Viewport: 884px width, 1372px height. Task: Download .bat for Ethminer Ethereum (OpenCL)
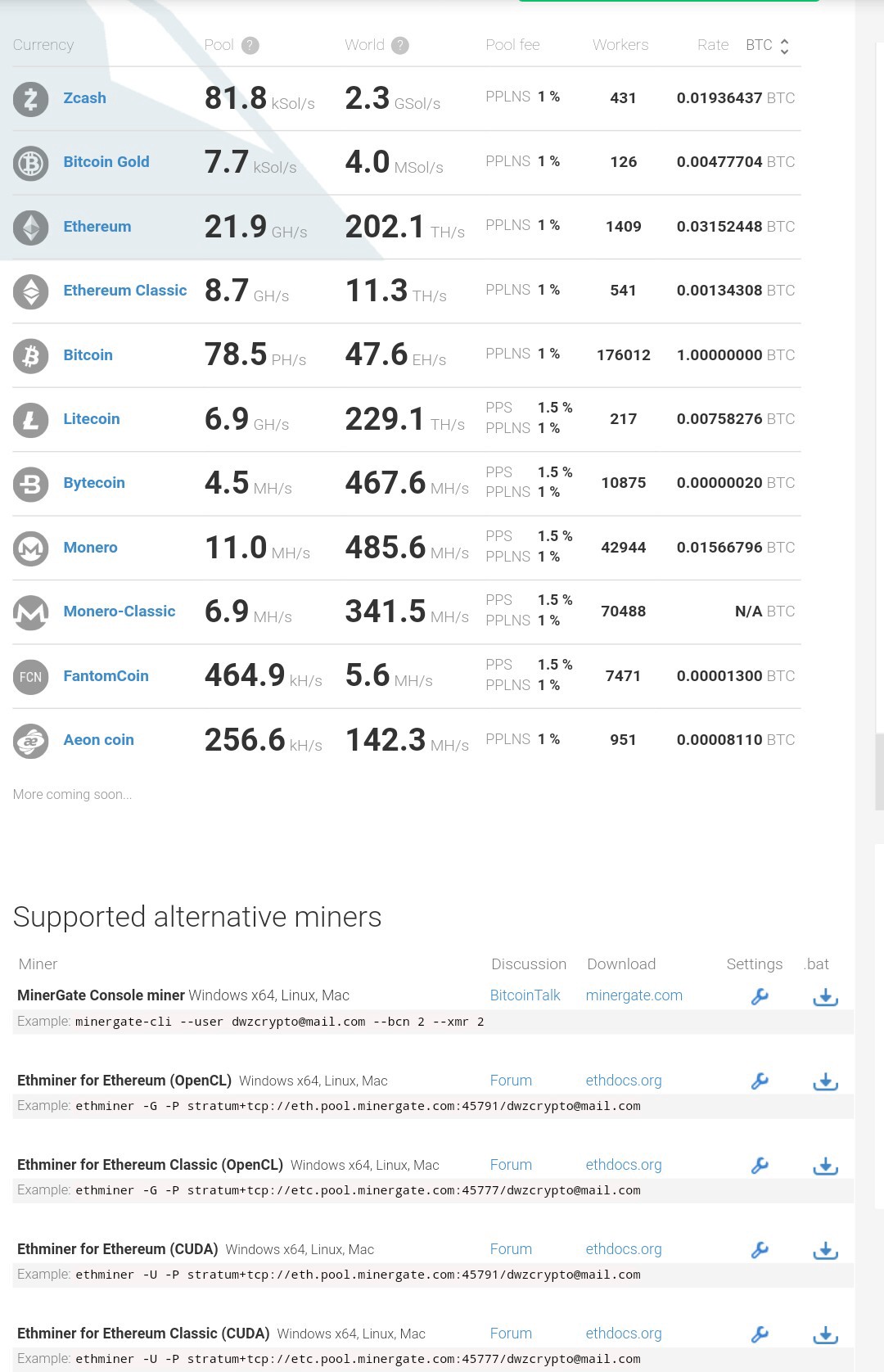[x=825, y=1081]
